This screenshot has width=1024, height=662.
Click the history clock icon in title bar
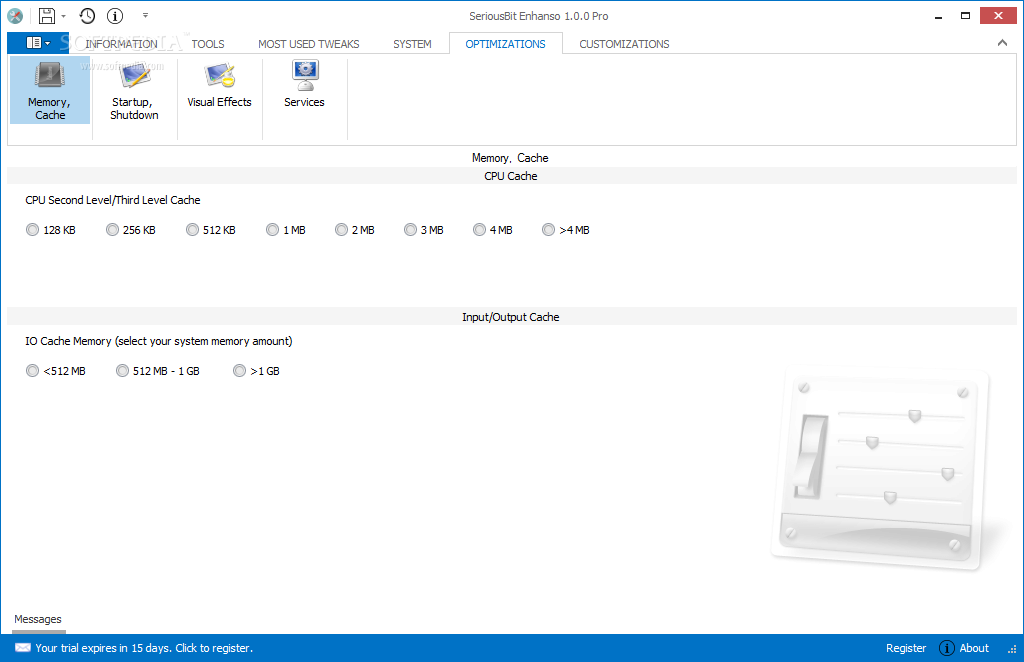pos(87,16)
